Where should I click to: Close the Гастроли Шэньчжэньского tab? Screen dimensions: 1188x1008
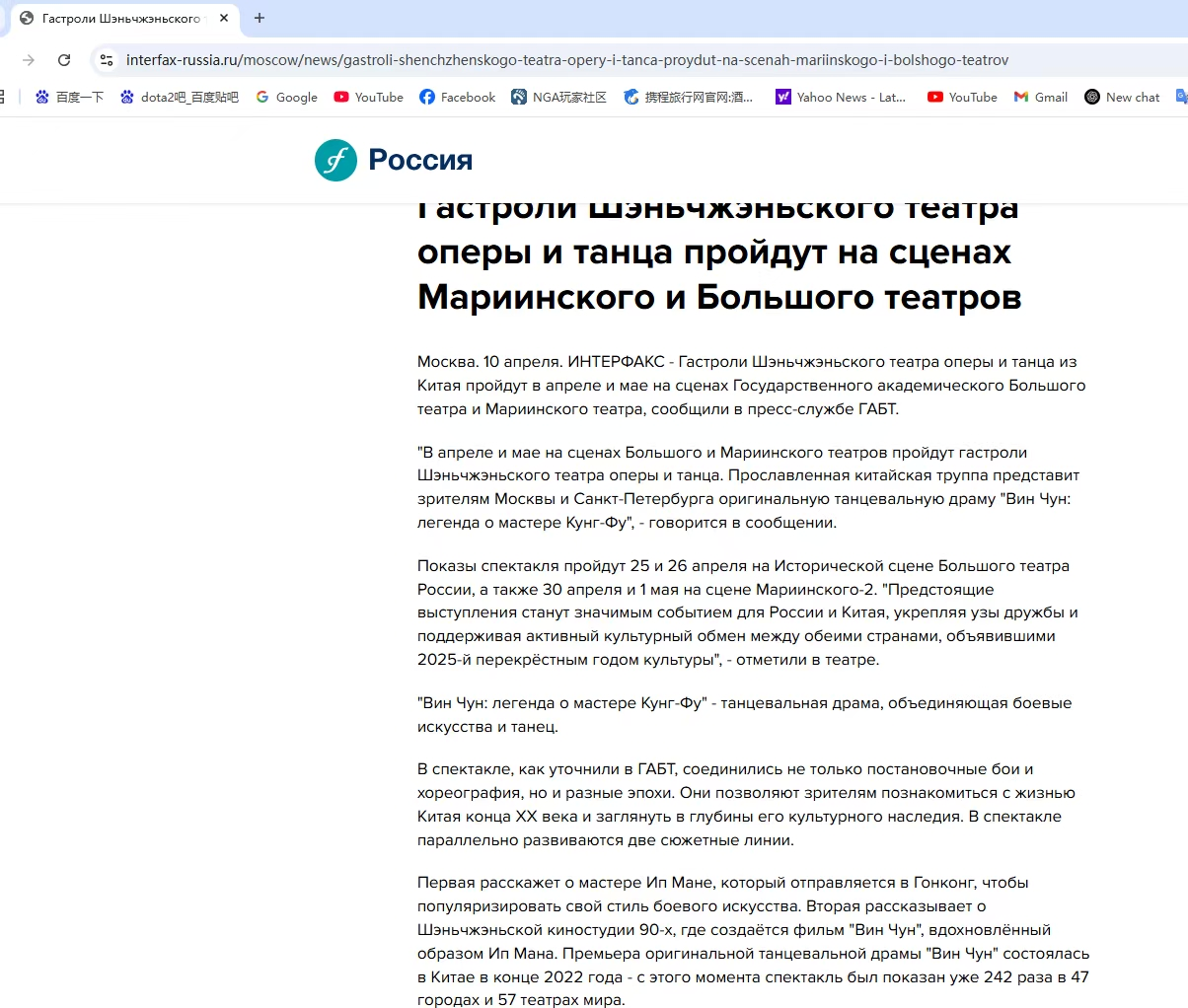click(x=225, y=18)
